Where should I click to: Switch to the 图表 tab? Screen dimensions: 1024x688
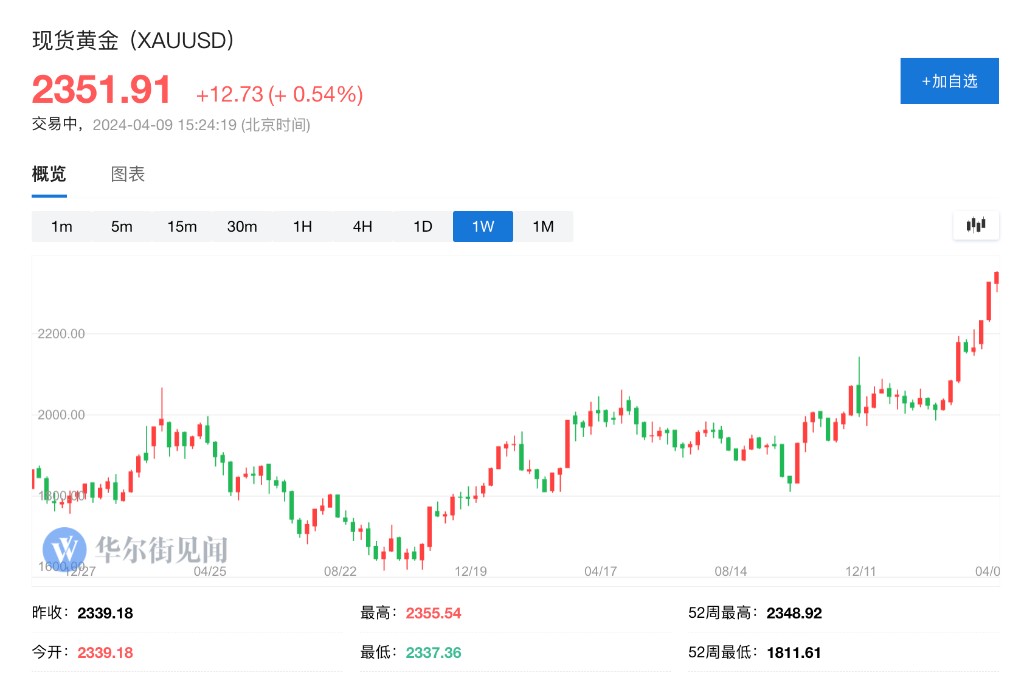click(128, 174)
